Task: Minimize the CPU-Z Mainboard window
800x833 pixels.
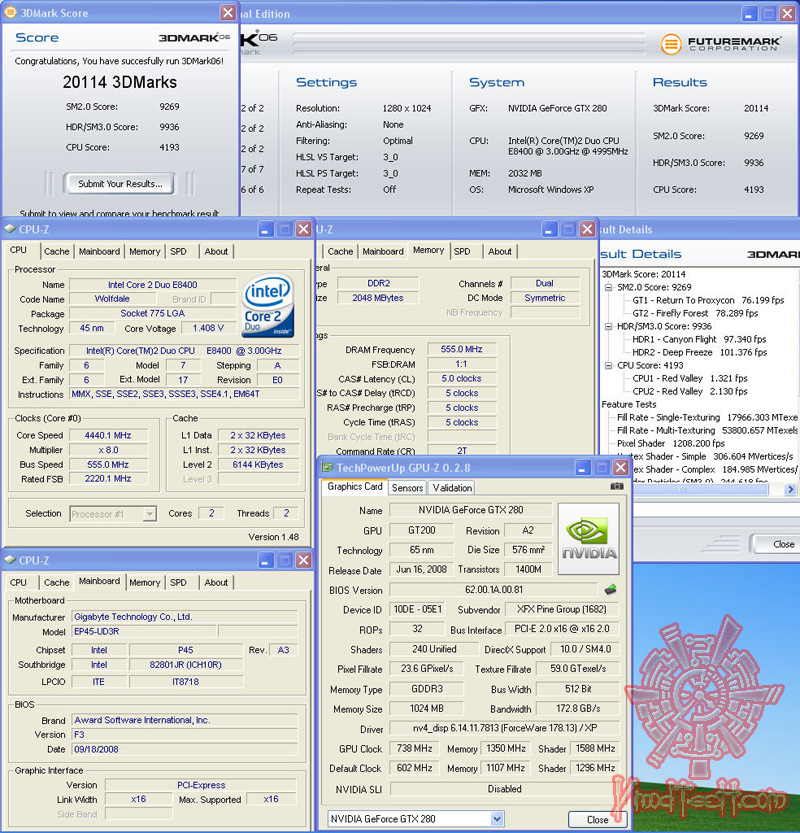Action: pos(266,560)
